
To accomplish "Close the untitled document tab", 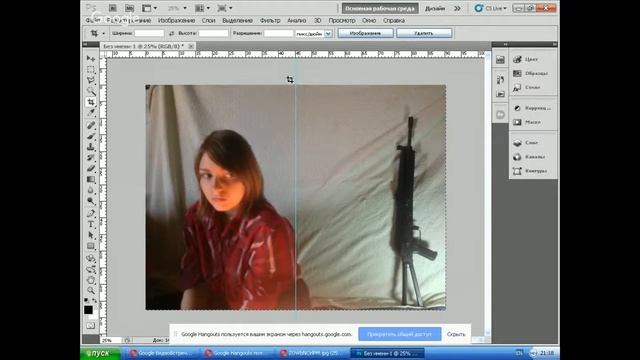I will 191,47.
